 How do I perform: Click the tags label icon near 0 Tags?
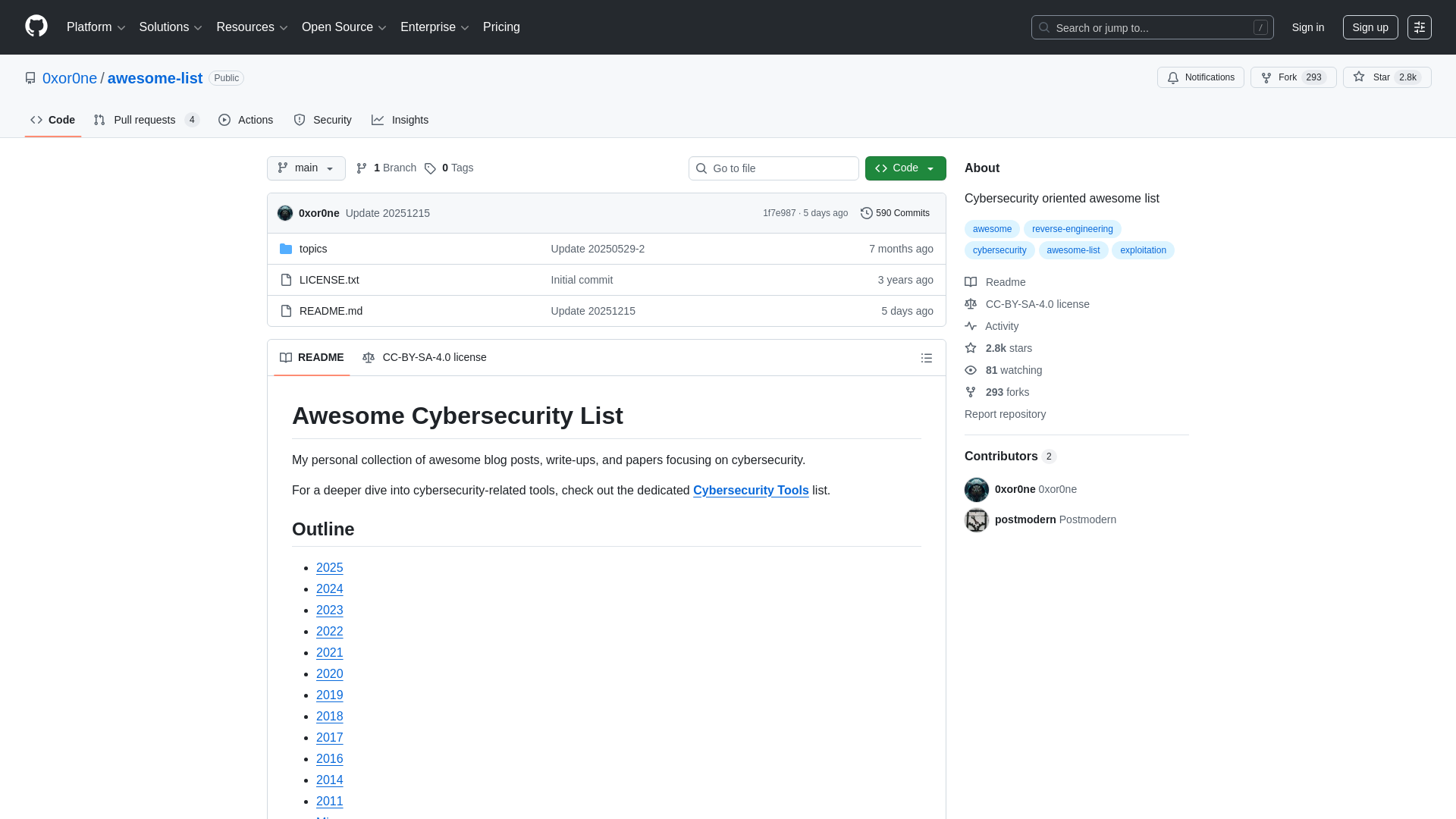point(430,168)
